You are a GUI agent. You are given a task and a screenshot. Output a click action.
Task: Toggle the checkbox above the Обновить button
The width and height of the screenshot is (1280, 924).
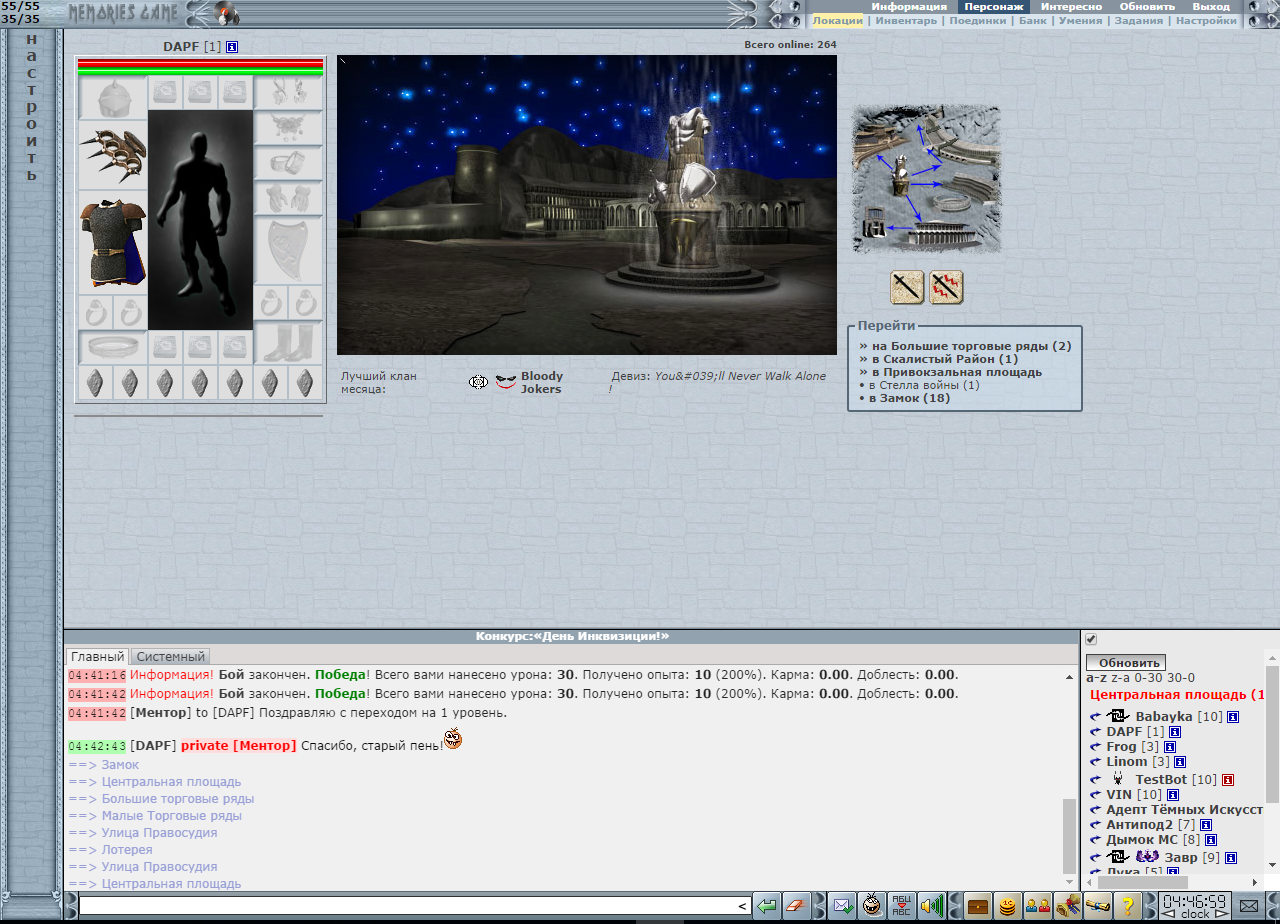pyautogui.click(x=1092, y=640)
